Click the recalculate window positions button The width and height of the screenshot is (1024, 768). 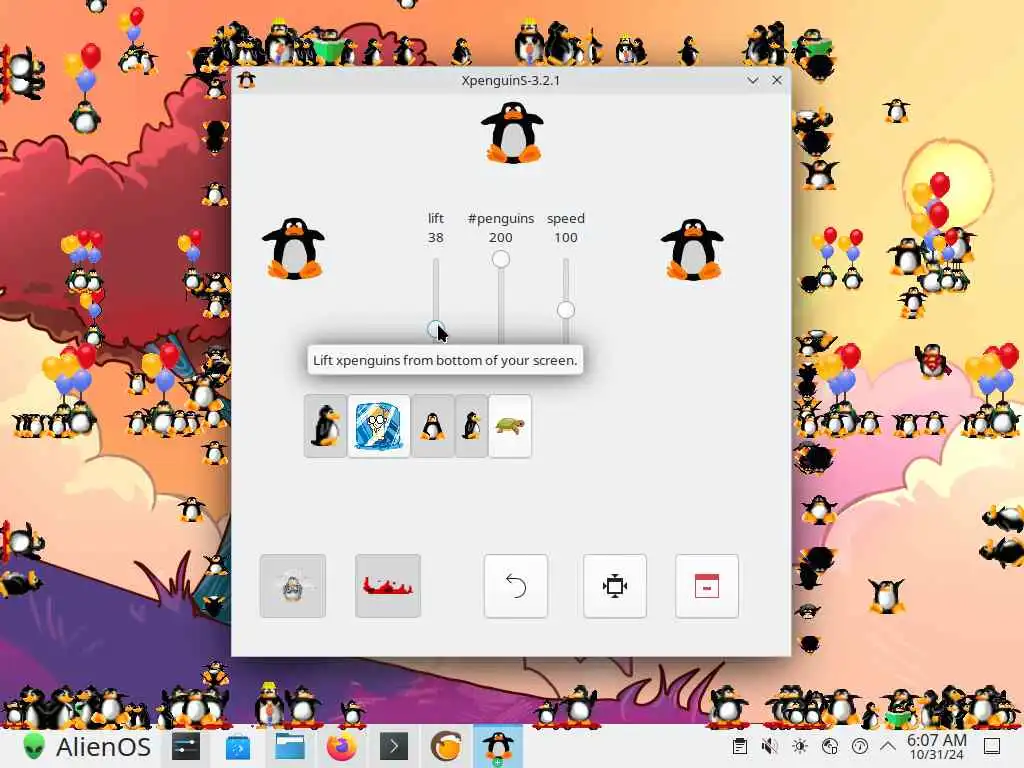(x=615, y=586)
